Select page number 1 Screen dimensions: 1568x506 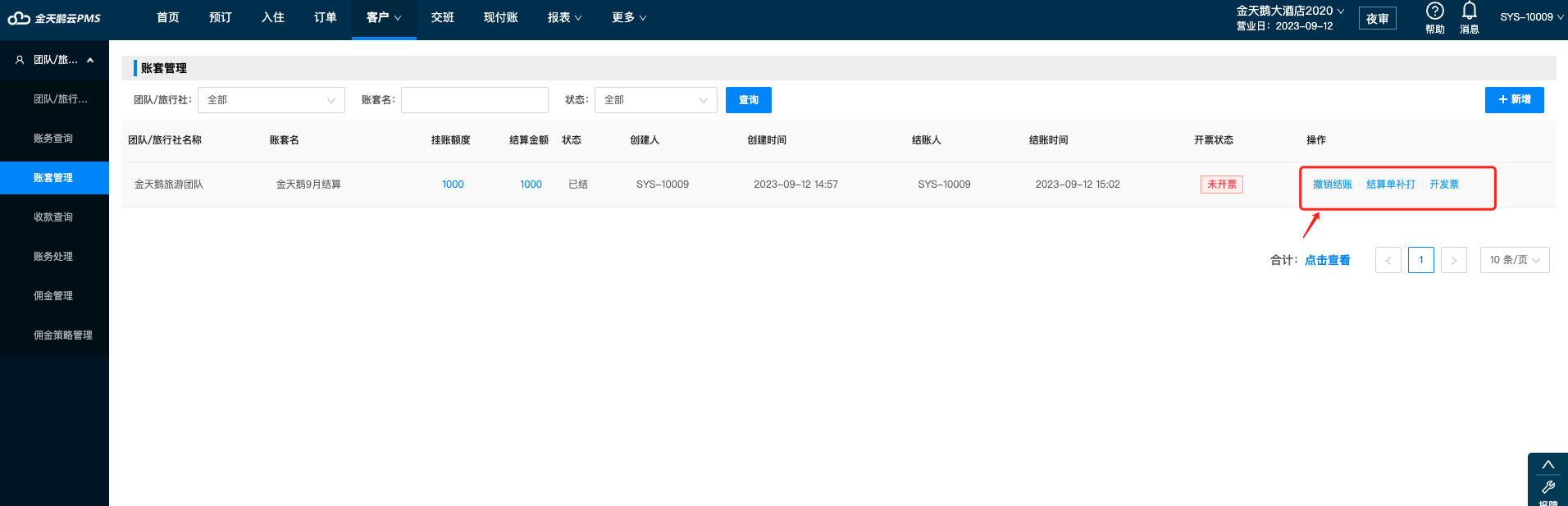[1421, 260]
